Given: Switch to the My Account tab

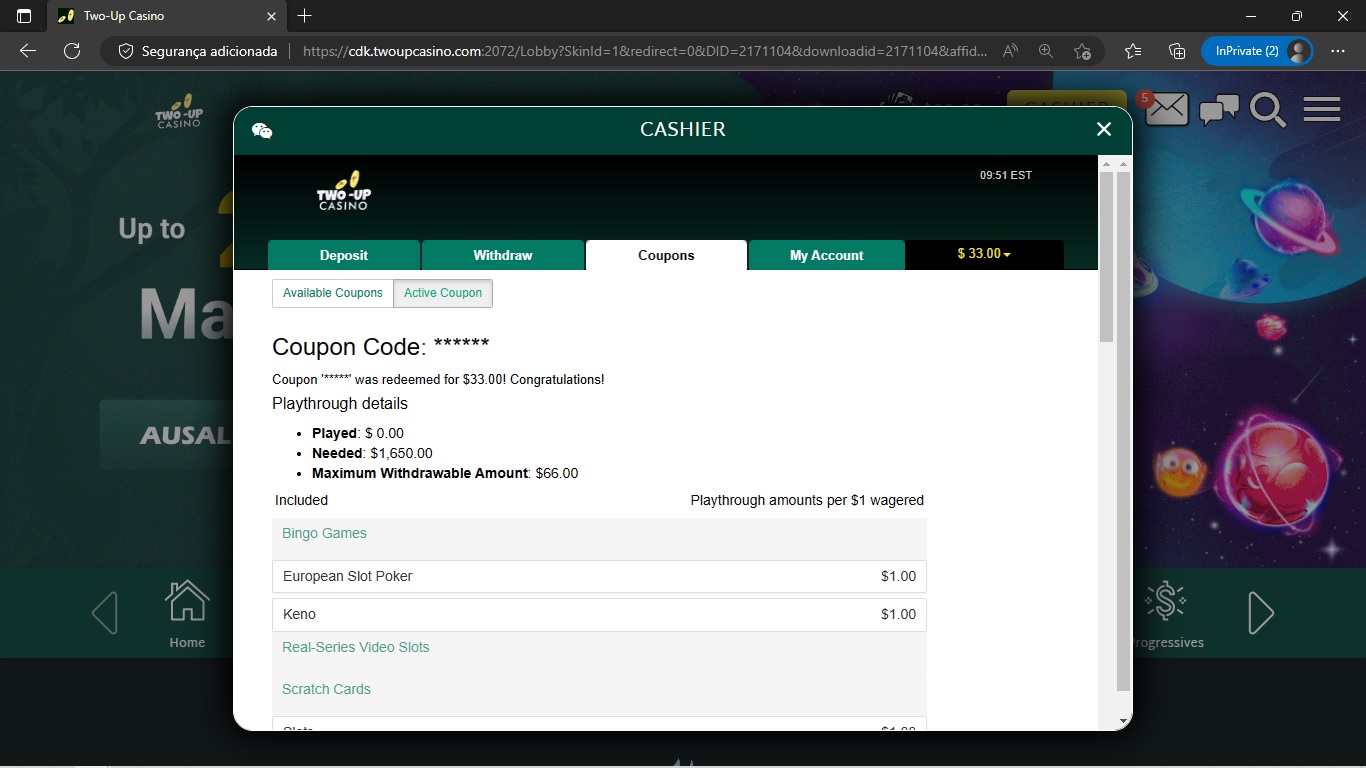Looking at the screenshot, I should [826, 255].
